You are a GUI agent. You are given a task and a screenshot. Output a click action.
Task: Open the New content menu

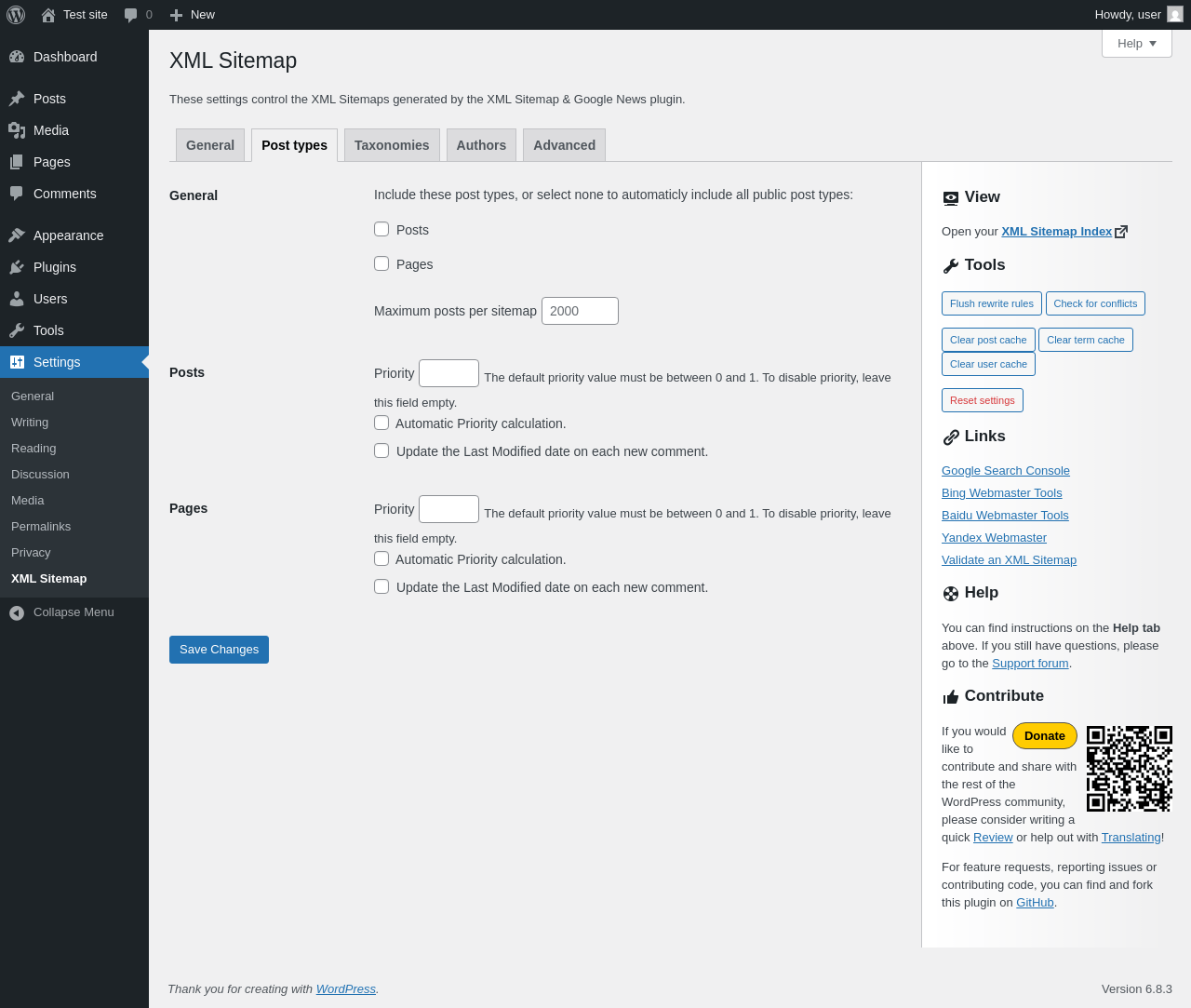coord(193,15)
